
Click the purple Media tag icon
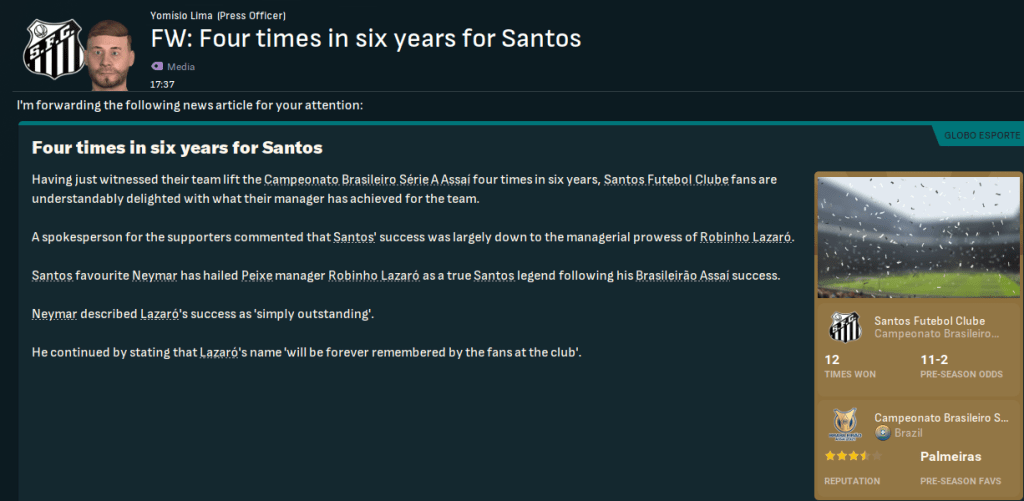point(157,66)
